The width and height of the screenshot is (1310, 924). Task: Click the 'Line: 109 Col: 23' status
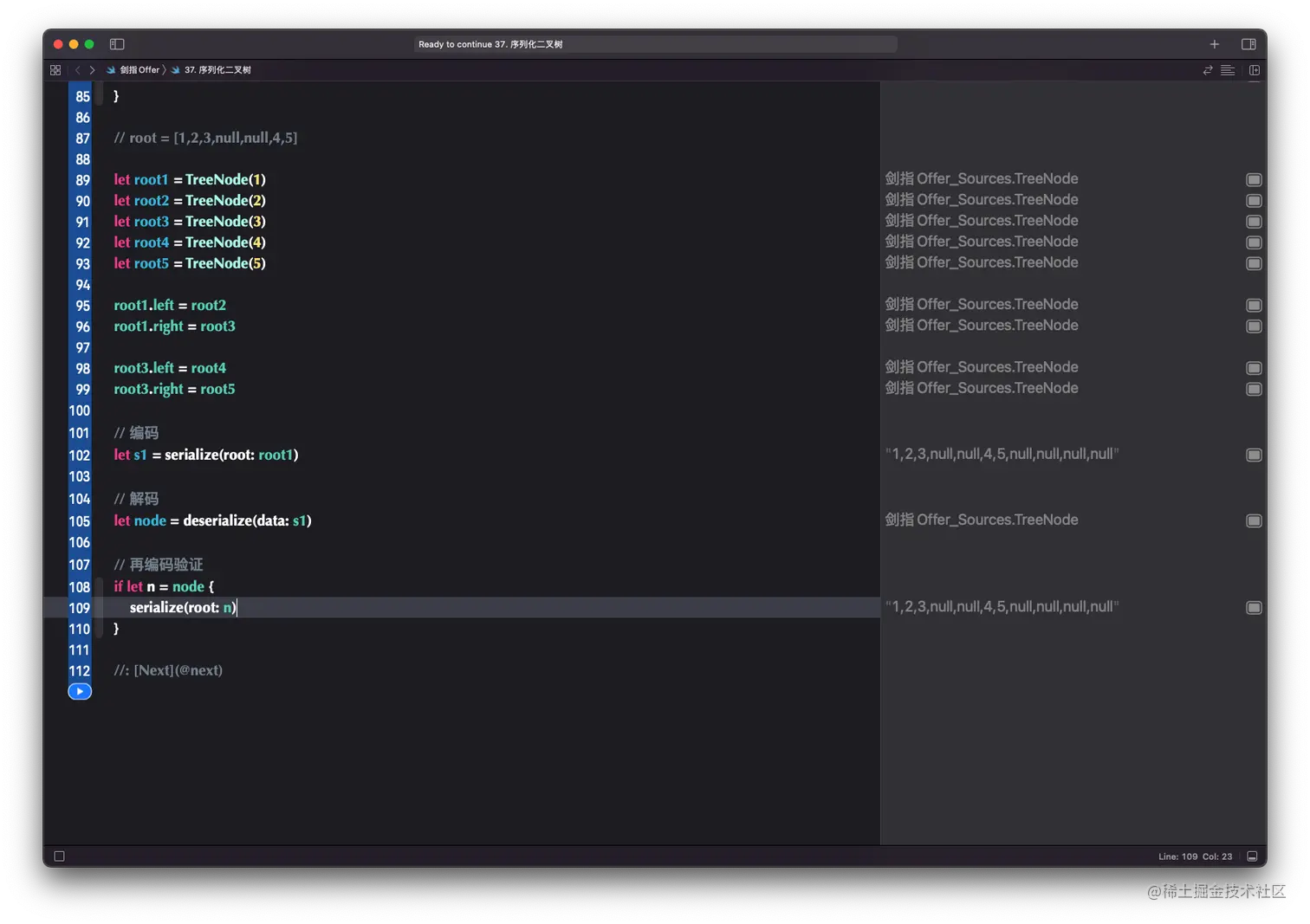click(1195, 856)
